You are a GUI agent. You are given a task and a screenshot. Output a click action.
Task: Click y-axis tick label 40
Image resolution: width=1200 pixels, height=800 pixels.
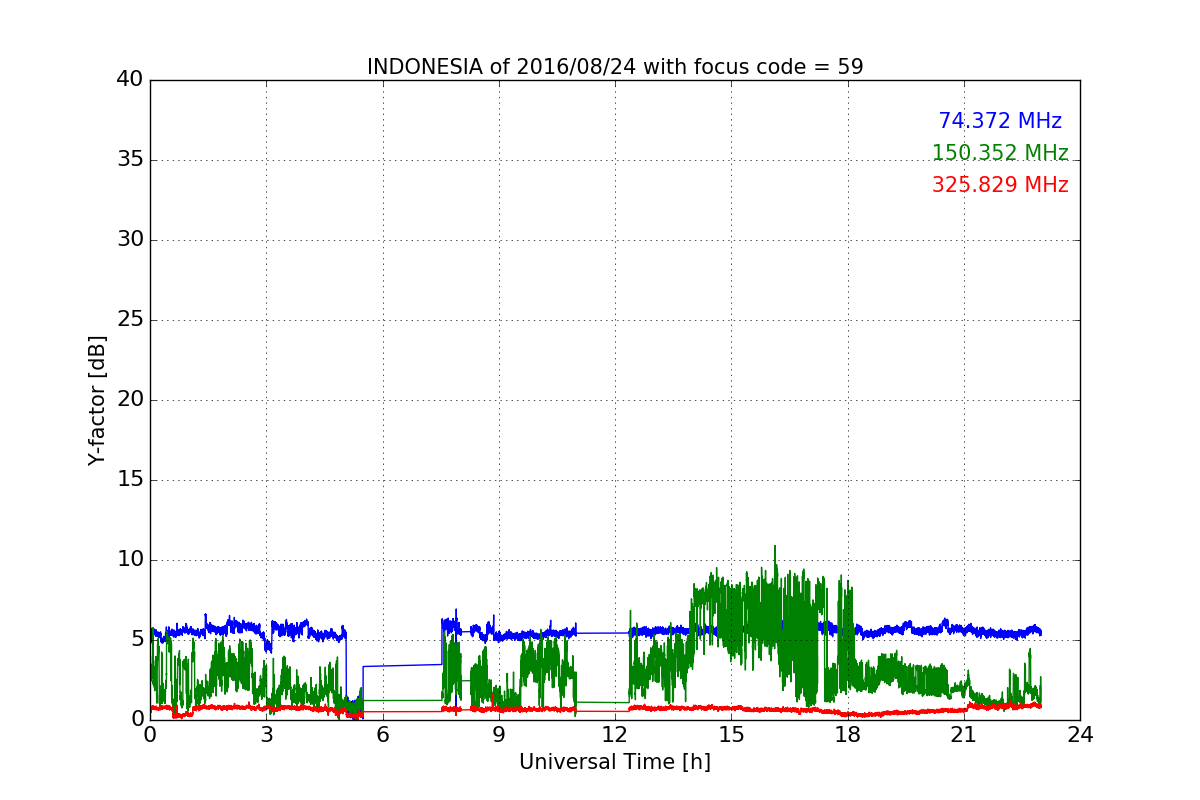(130, 79)
